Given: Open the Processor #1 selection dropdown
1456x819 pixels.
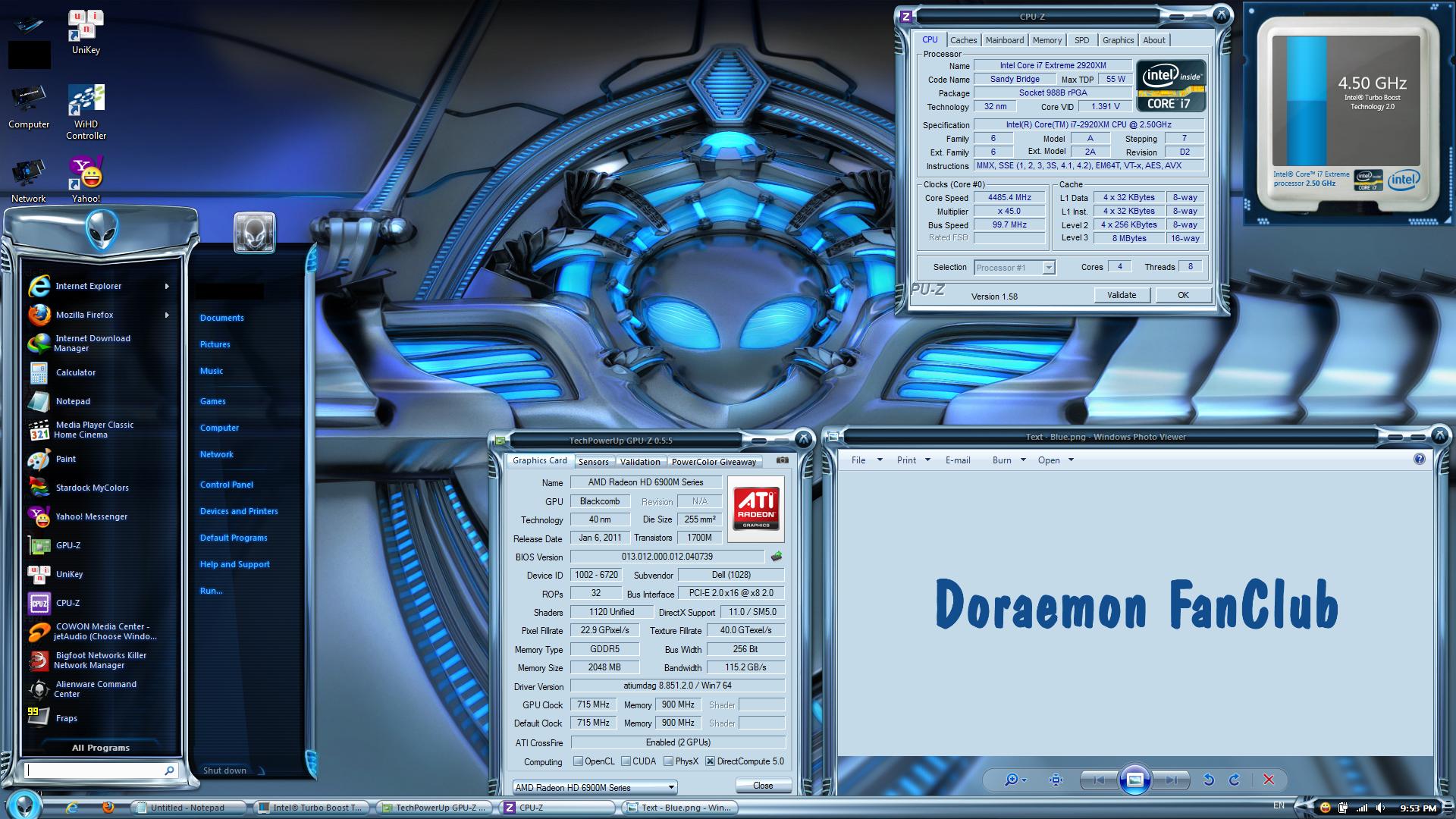Looking at the screenshot, I should (1048, 268).
